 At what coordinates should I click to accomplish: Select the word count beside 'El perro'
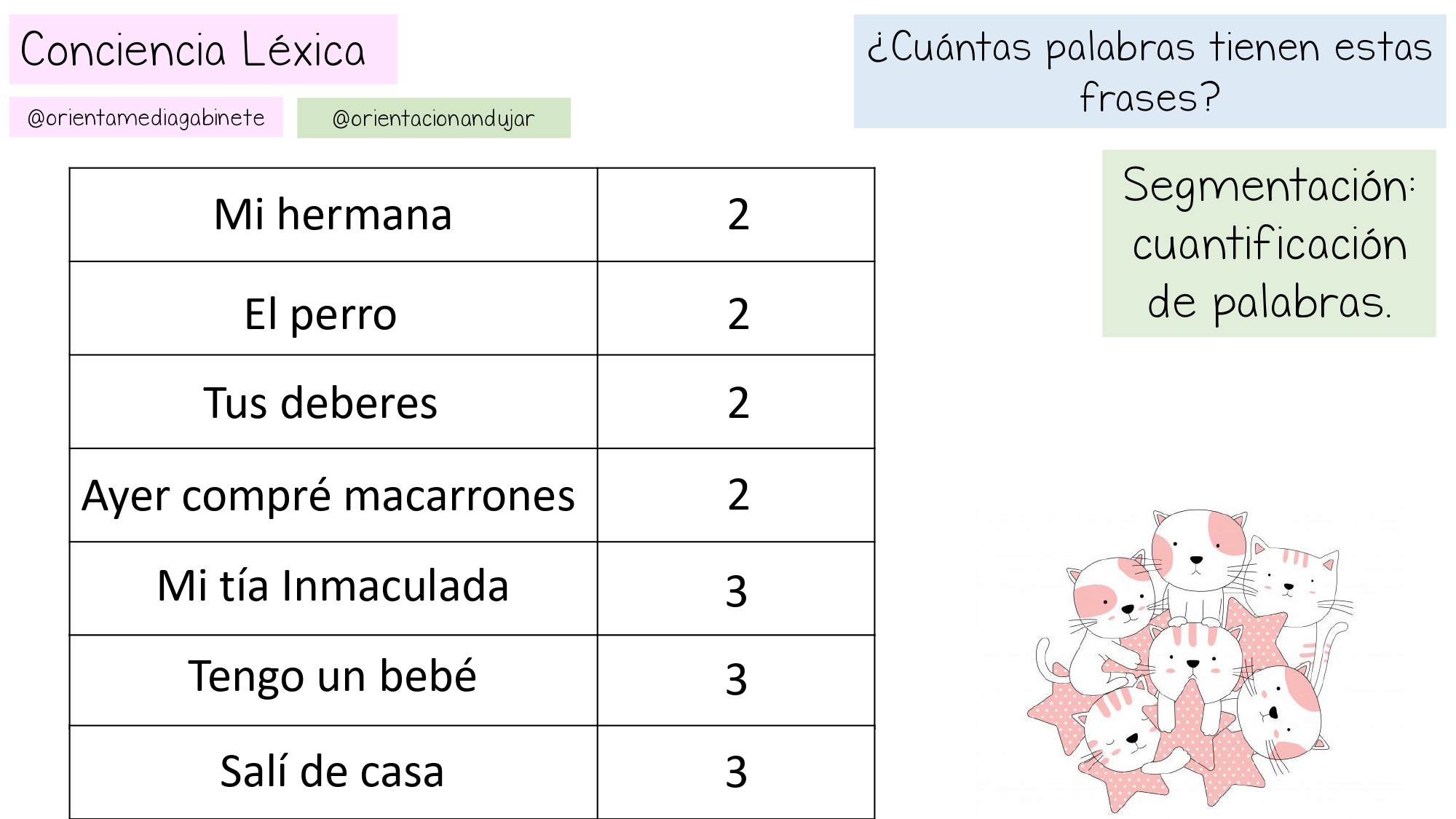(737, 314)
